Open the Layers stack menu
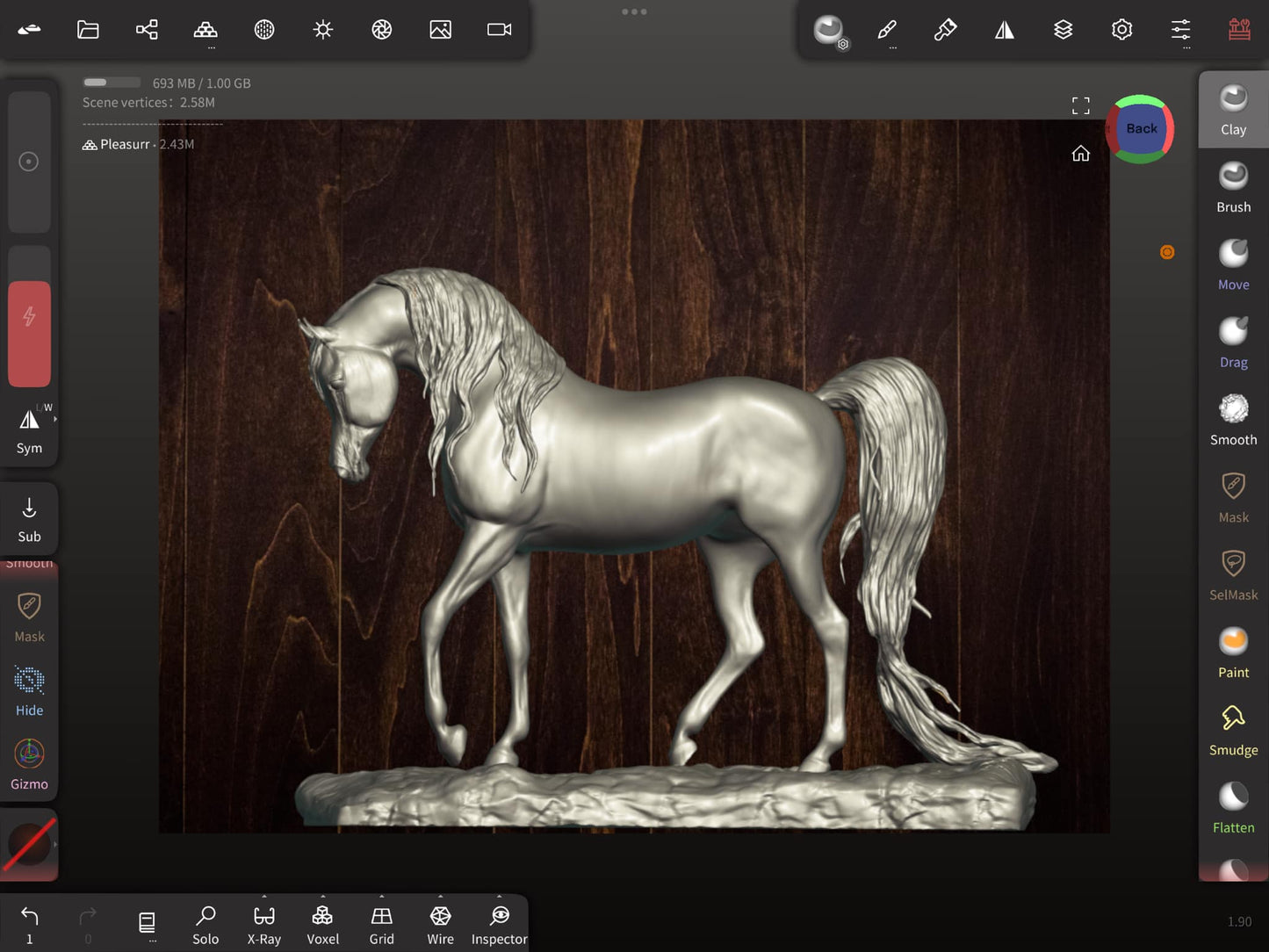1269x952 pixels. click(1064, 30)
